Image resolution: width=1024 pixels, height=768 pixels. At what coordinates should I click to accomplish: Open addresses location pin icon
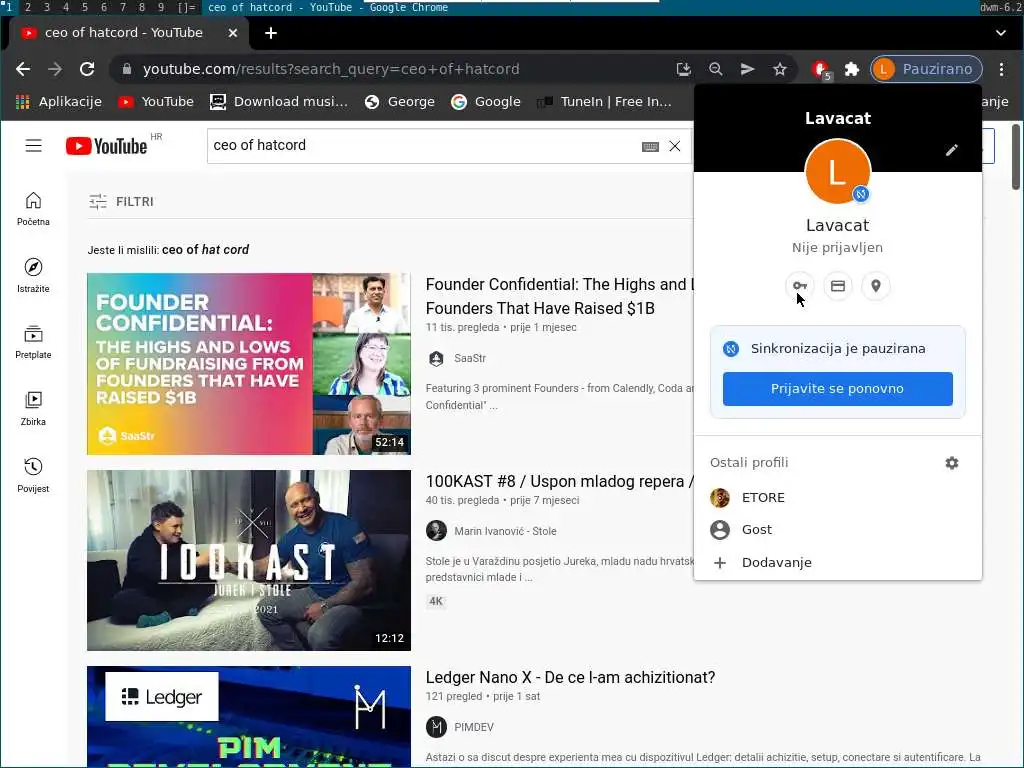[876, 286]
